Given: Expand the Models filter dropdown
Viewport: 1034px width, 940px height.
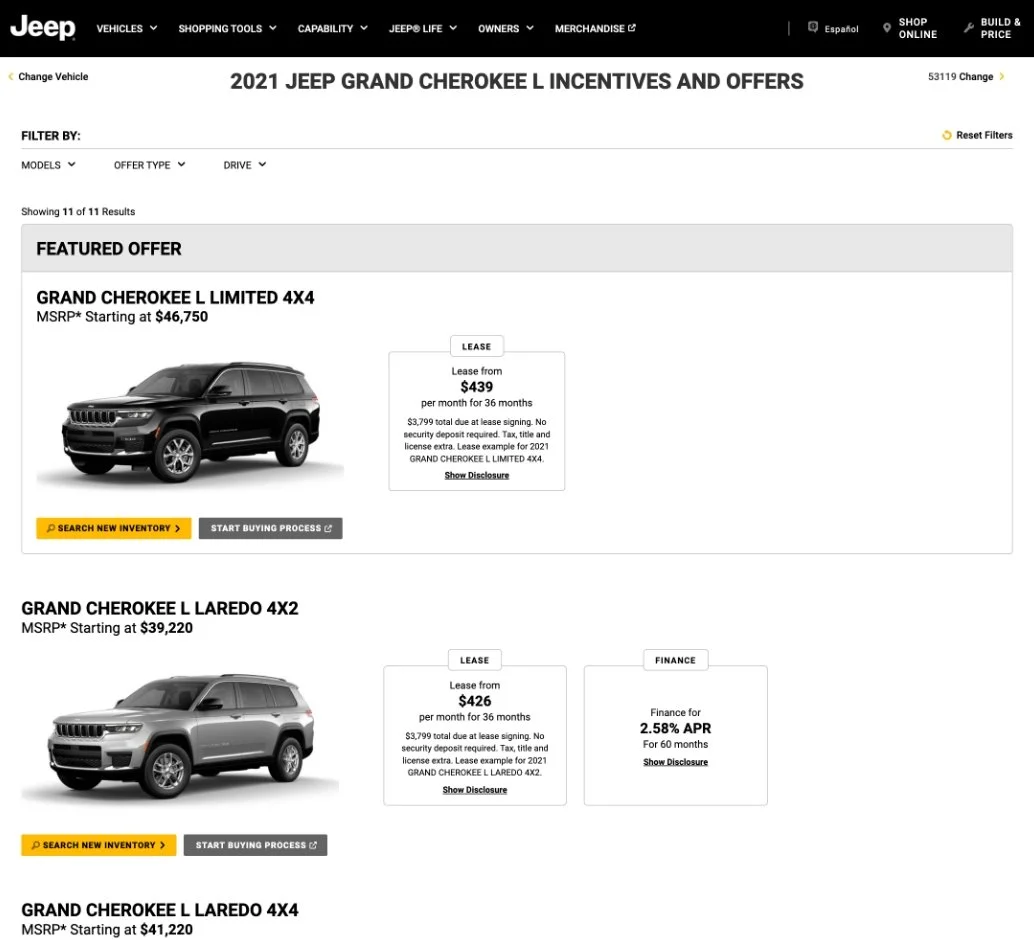Looking at the screenshot, I should coord(48,165).
